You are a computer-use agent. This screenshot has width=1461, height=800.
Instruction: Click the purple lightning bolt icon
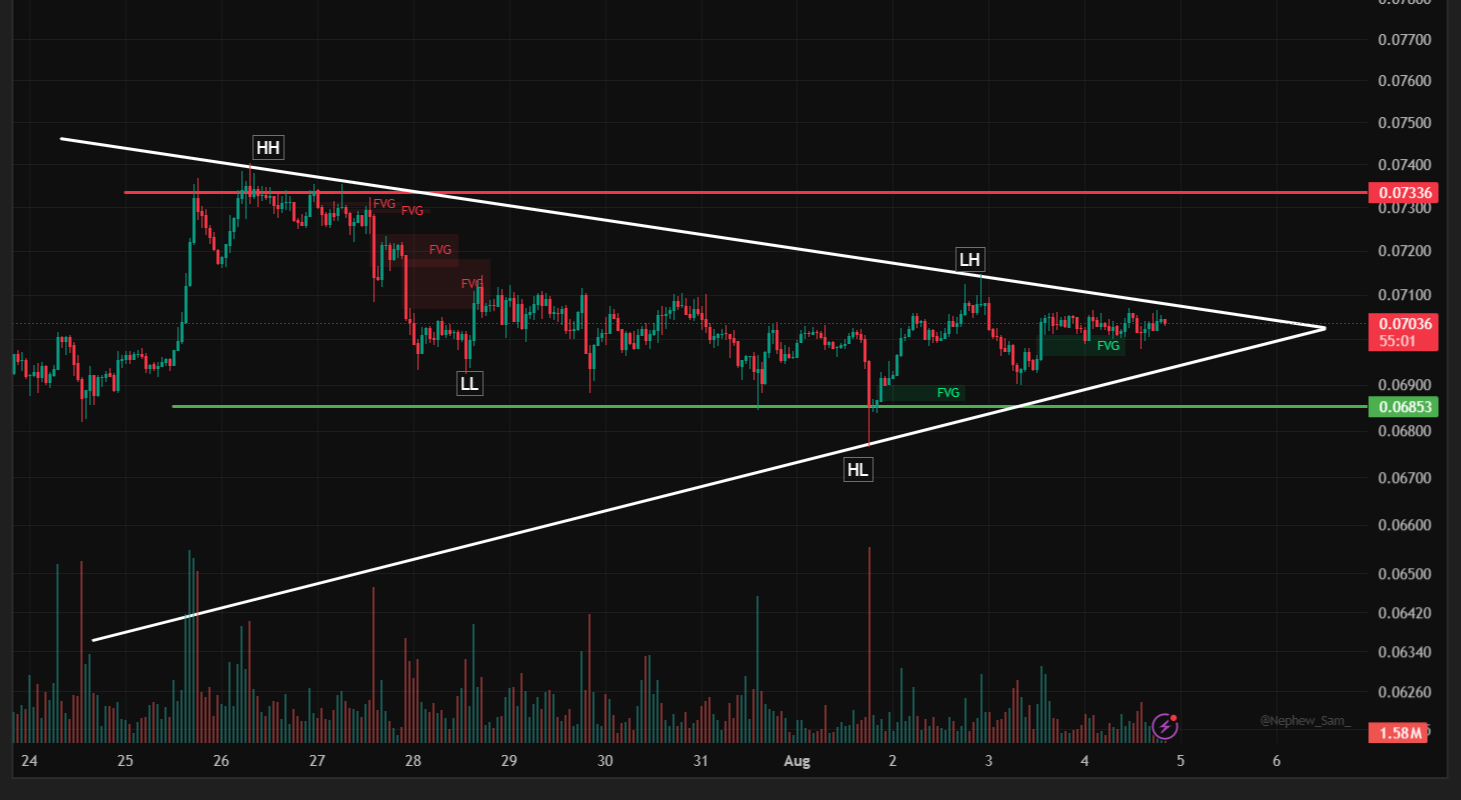[1165, 725]
